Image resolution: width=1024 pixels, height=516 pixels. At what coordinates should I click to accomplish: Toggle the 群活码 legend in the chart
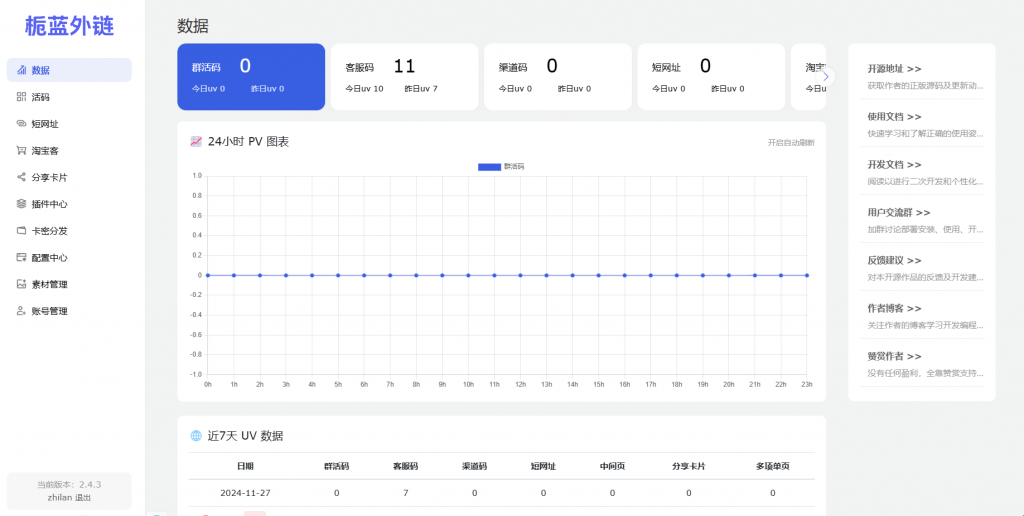click(x=501, y=167)
